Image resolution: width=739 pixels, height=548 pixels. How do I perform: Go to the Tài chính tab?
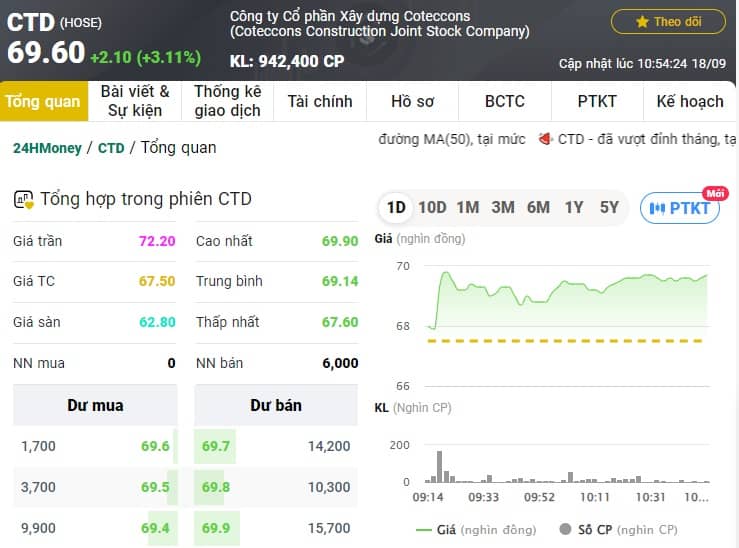point(320,101)
